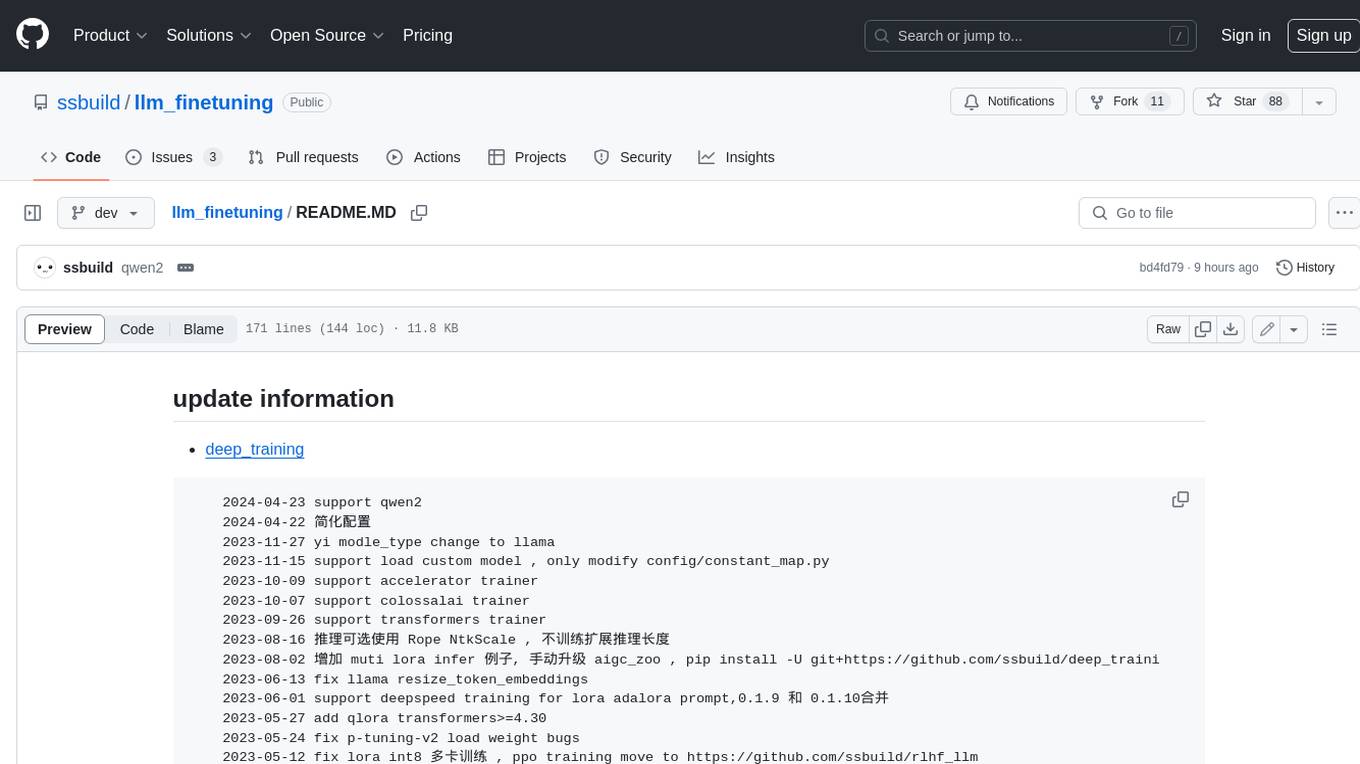Image resolution: width=1360 pixels, height=764 pixels.
Task: Click the '2024-04-23 support qwen2' line
Action: [322, 502]
